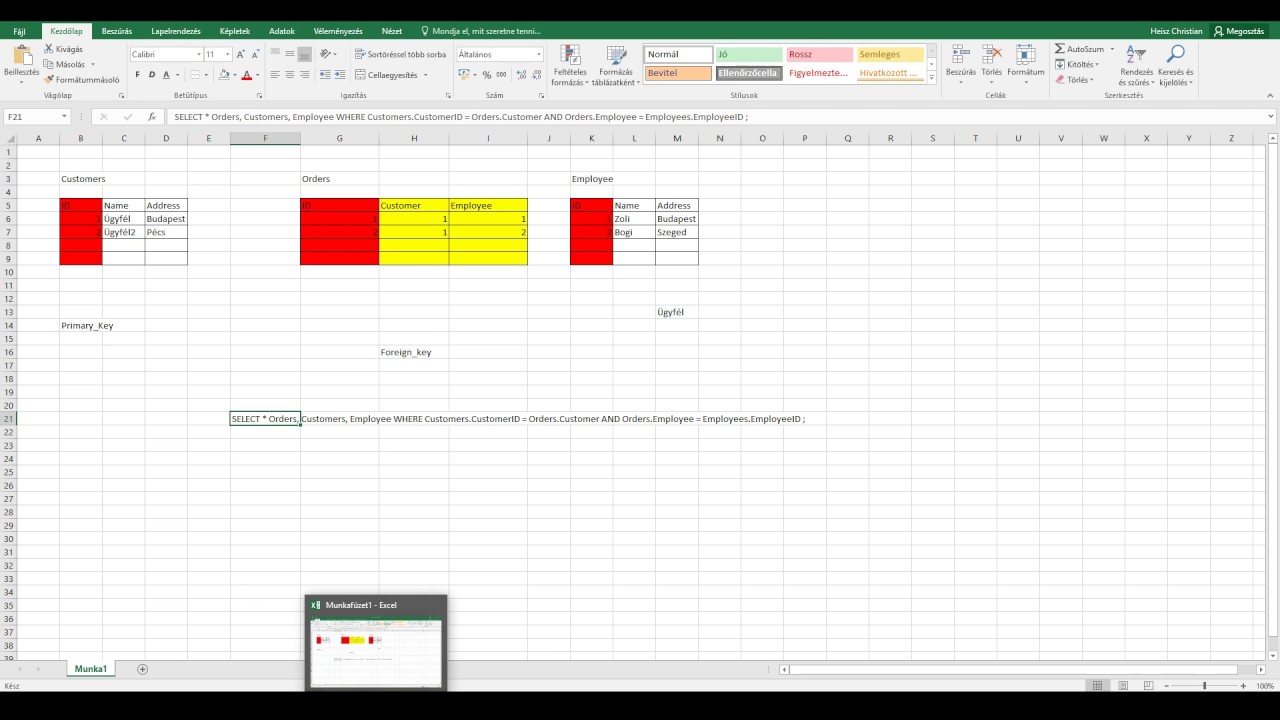Open the font size 11 dropdown
The image size is (1280, 720).
228,55
